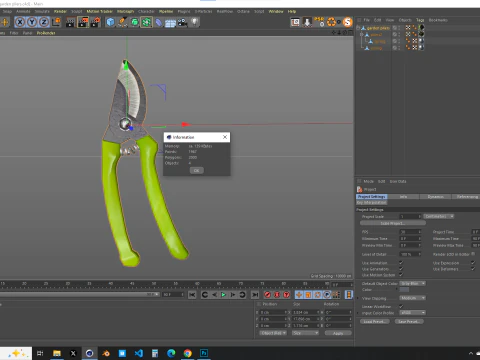Toggle Rotation keying icon in timeline bar

coord(318,295)
